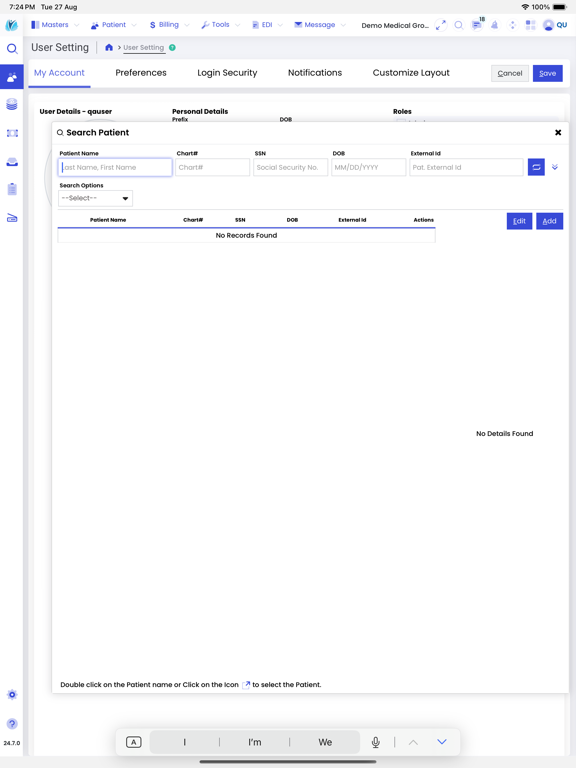Open the dashboard grid tiles icon

click(530, 25)
